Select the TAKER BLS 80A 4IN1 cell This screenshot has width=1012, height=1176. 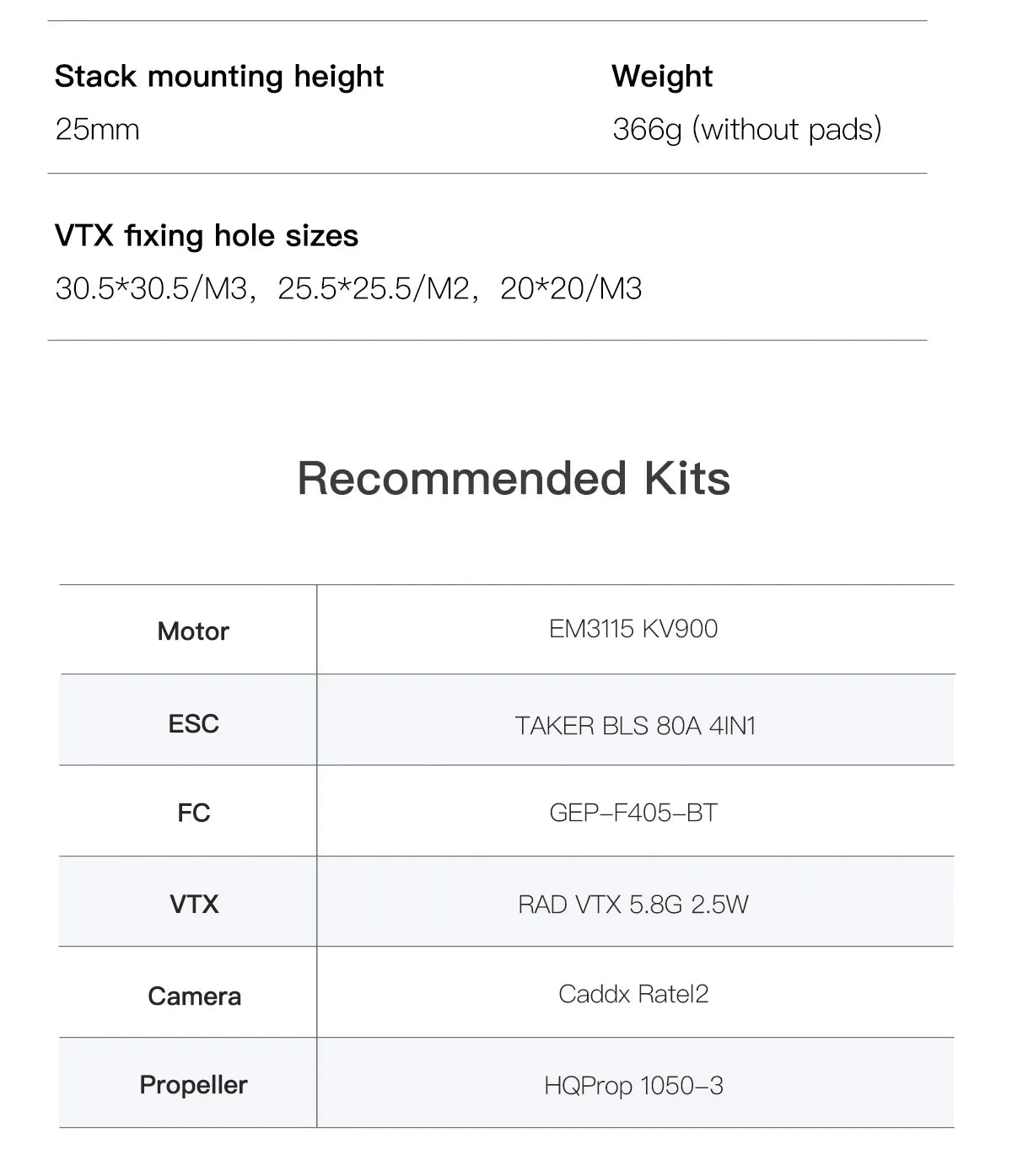tap(635, 725)
